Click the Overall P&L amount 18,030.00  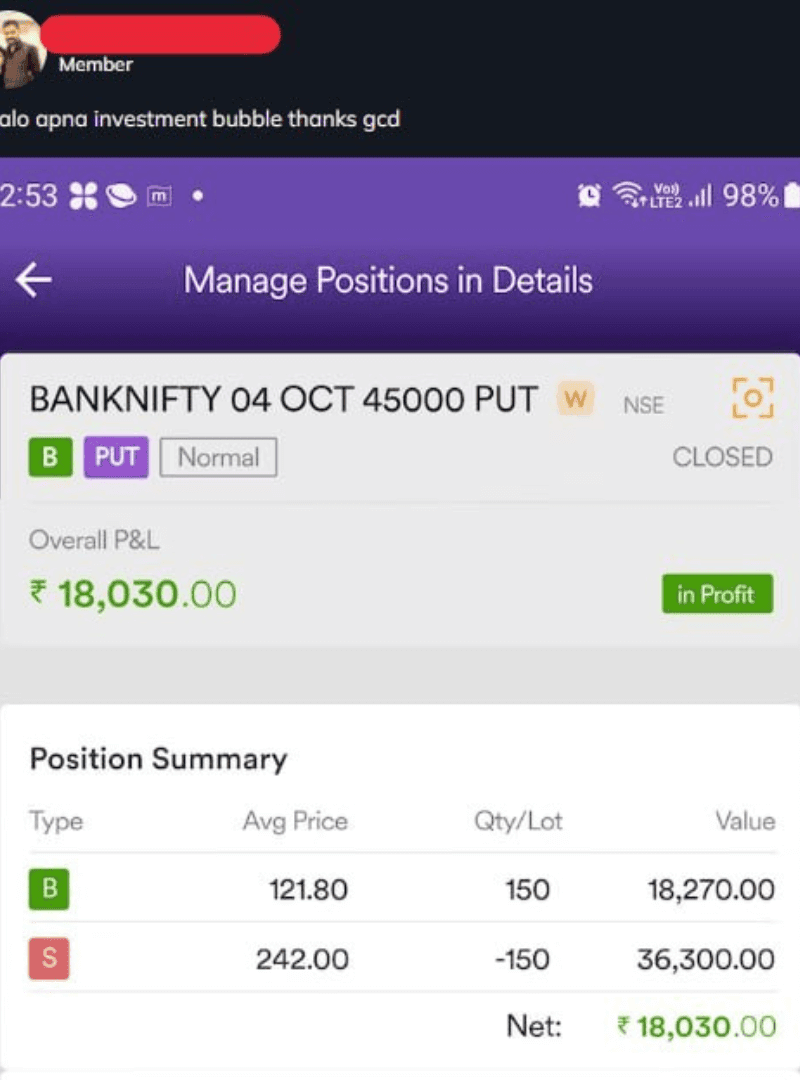(x=134, y=594)
